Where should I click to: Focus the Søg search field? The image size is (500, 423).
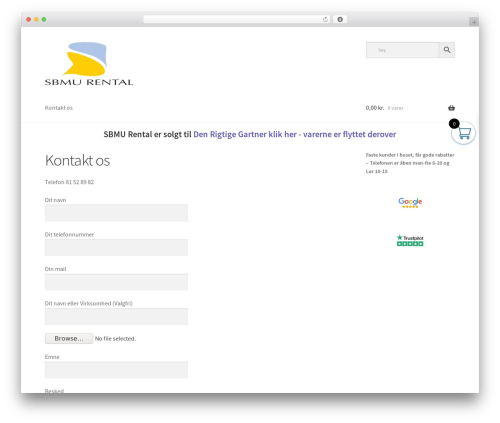tap(402, 50)
